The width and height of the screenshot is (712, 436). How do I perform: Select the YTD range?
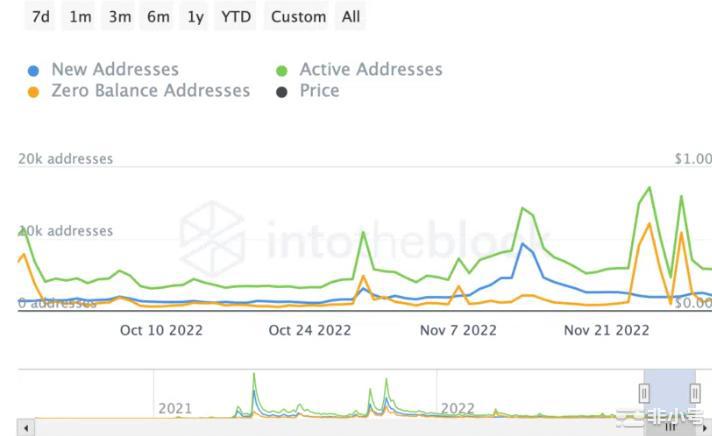pos(236,16)
